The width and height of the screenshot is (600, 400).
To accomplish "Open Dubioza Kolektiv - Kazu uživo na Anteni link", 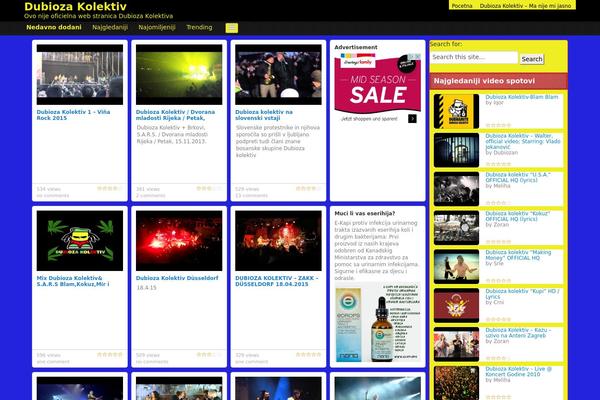I will tap(518, 333).
